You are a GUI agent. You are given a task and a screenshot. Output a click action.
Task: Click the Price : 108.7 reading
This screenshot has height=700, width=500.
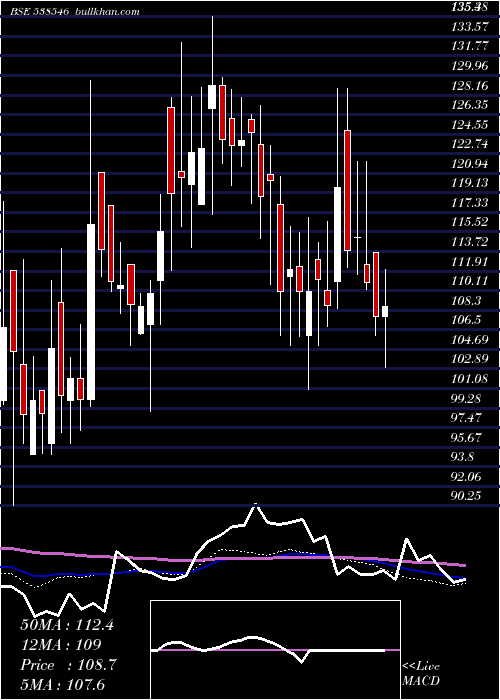coord(68,665)
